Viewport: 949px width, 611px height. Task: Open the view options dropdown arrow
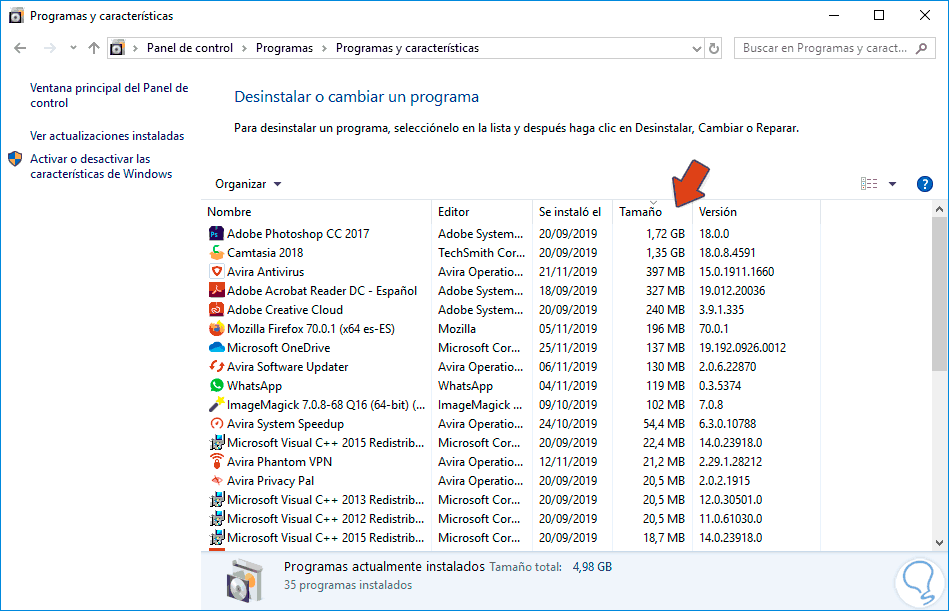click(x=892, y=184)
